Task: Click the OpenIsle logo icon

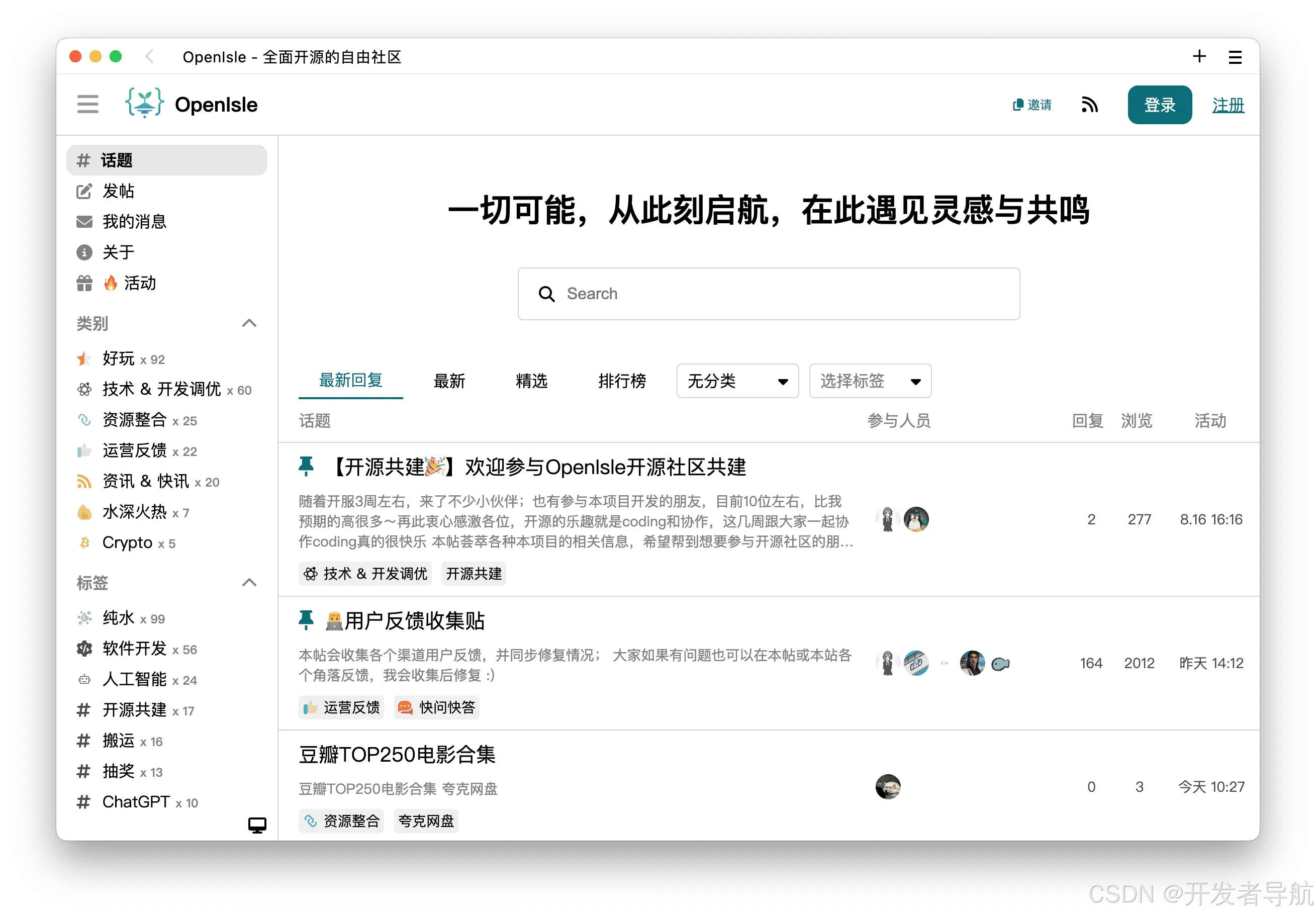Action: tap(144, 103)
